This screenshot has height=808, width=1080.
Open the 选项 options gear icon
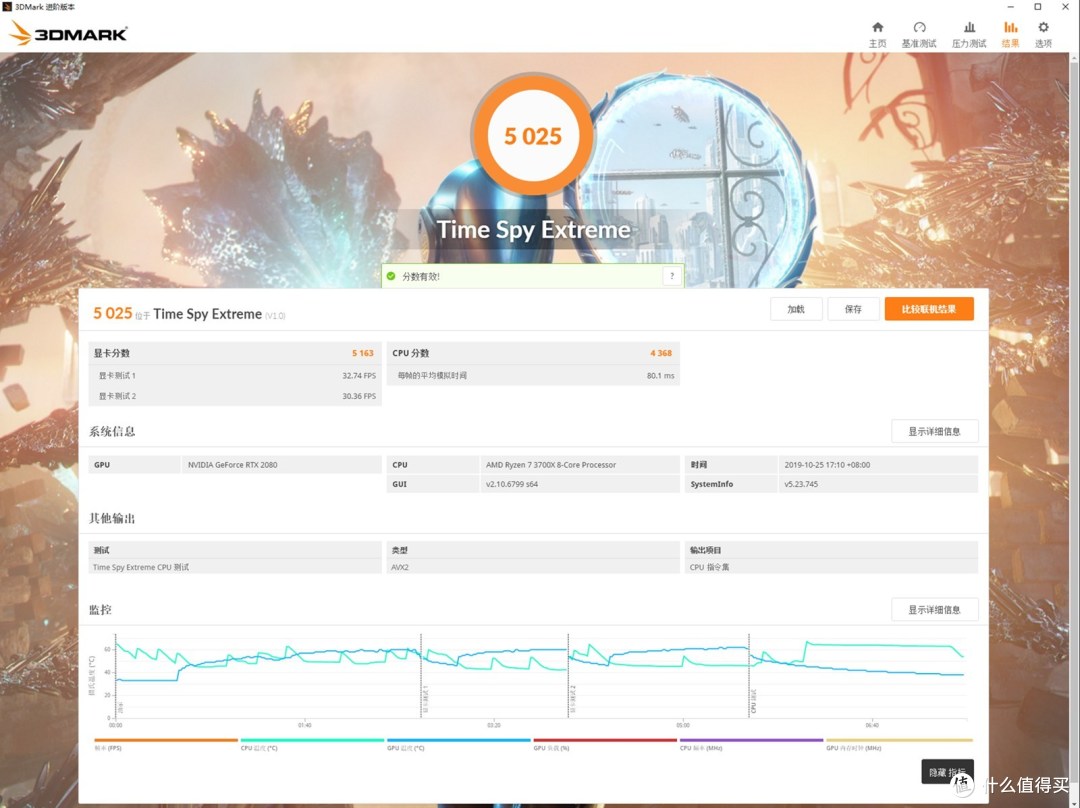click(1043, 34)
